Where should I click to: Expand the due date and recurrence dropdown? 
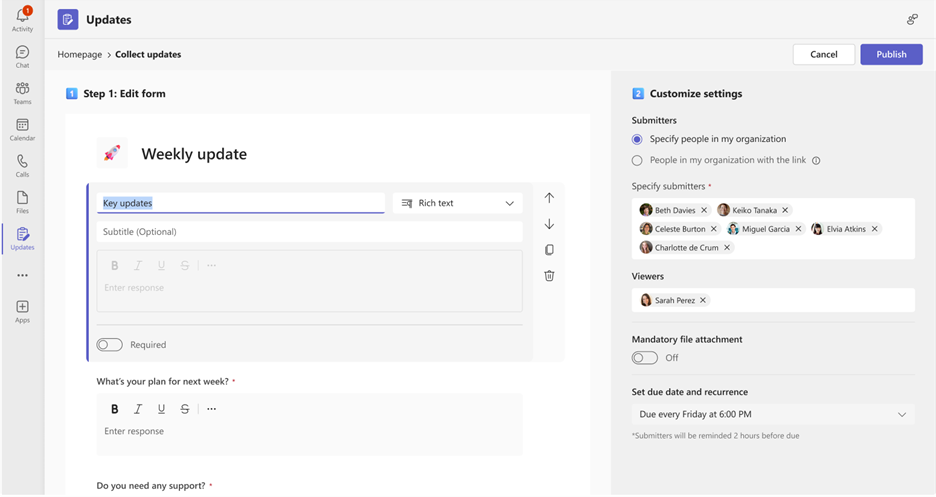[773, 414]
